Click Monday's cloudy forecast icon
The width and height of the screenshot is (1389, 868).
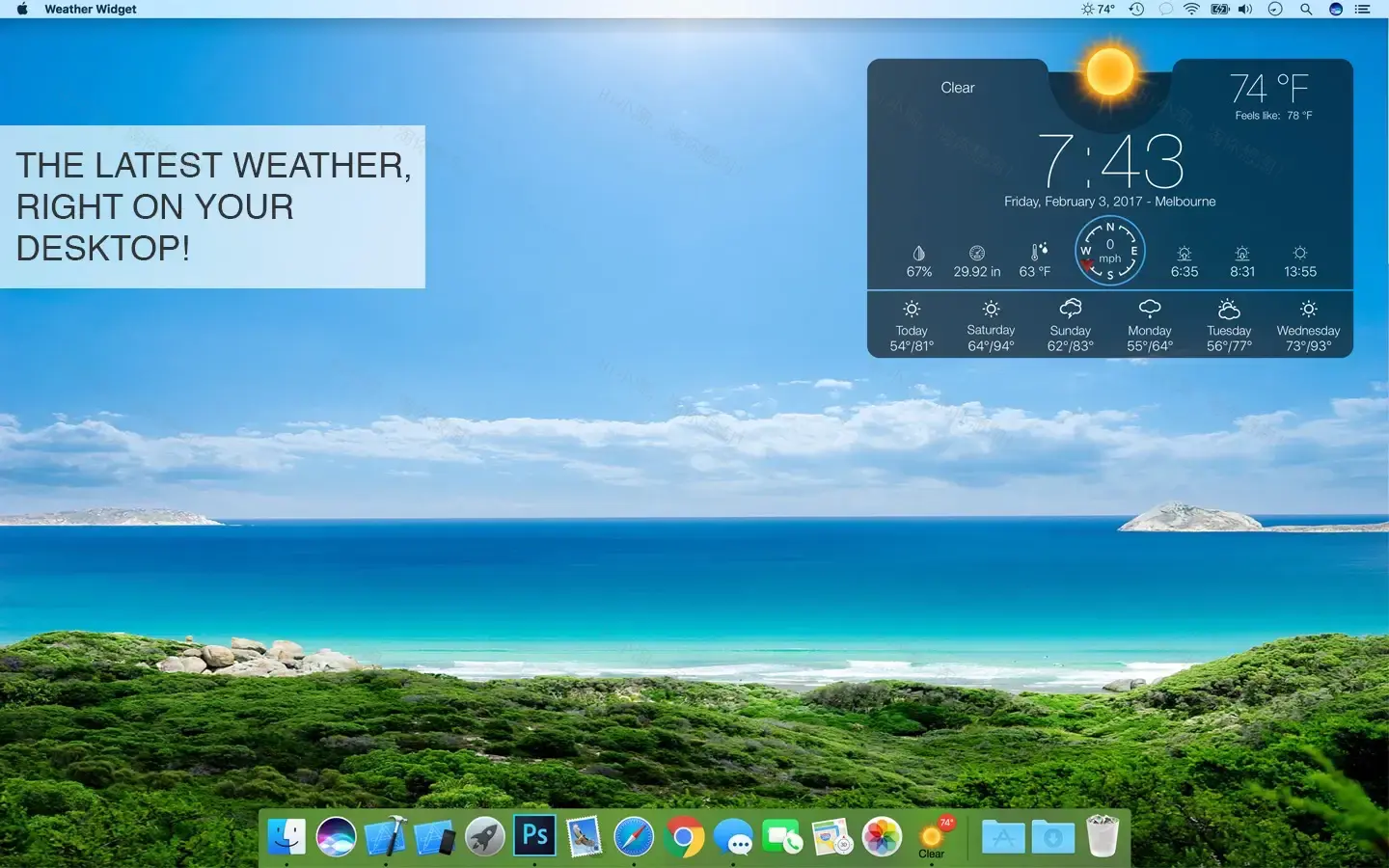coord(1150,308)
